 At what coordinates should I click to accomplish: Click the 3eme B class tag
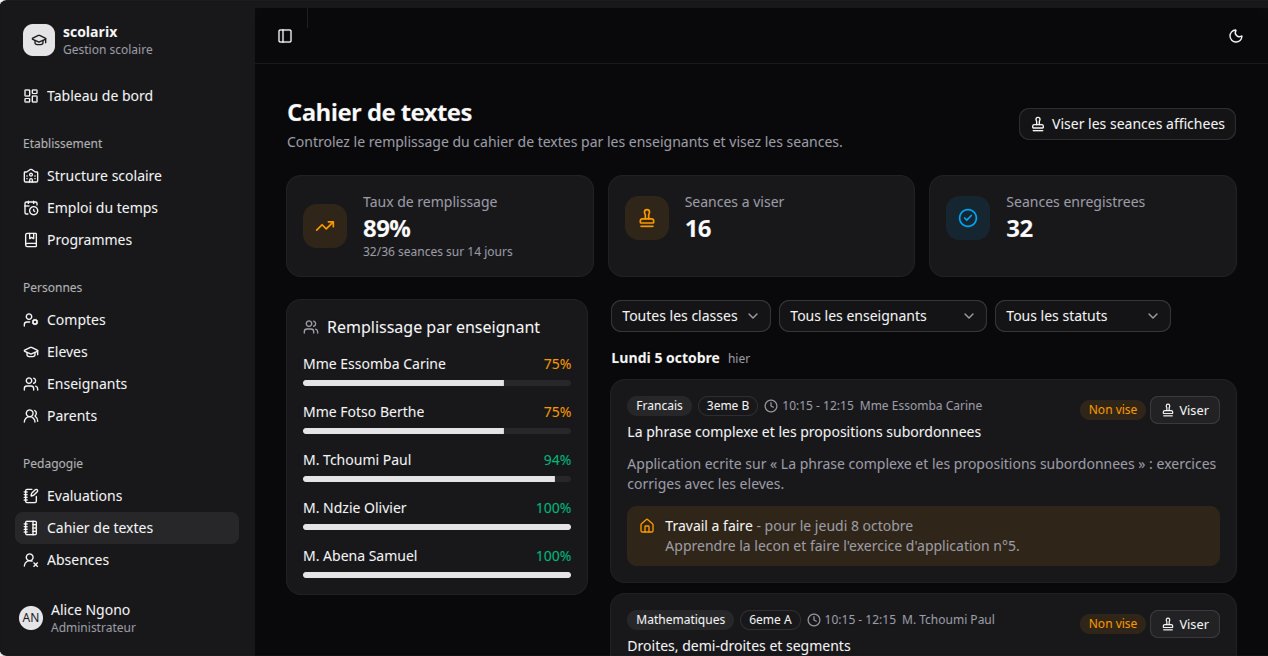point(728,406)
